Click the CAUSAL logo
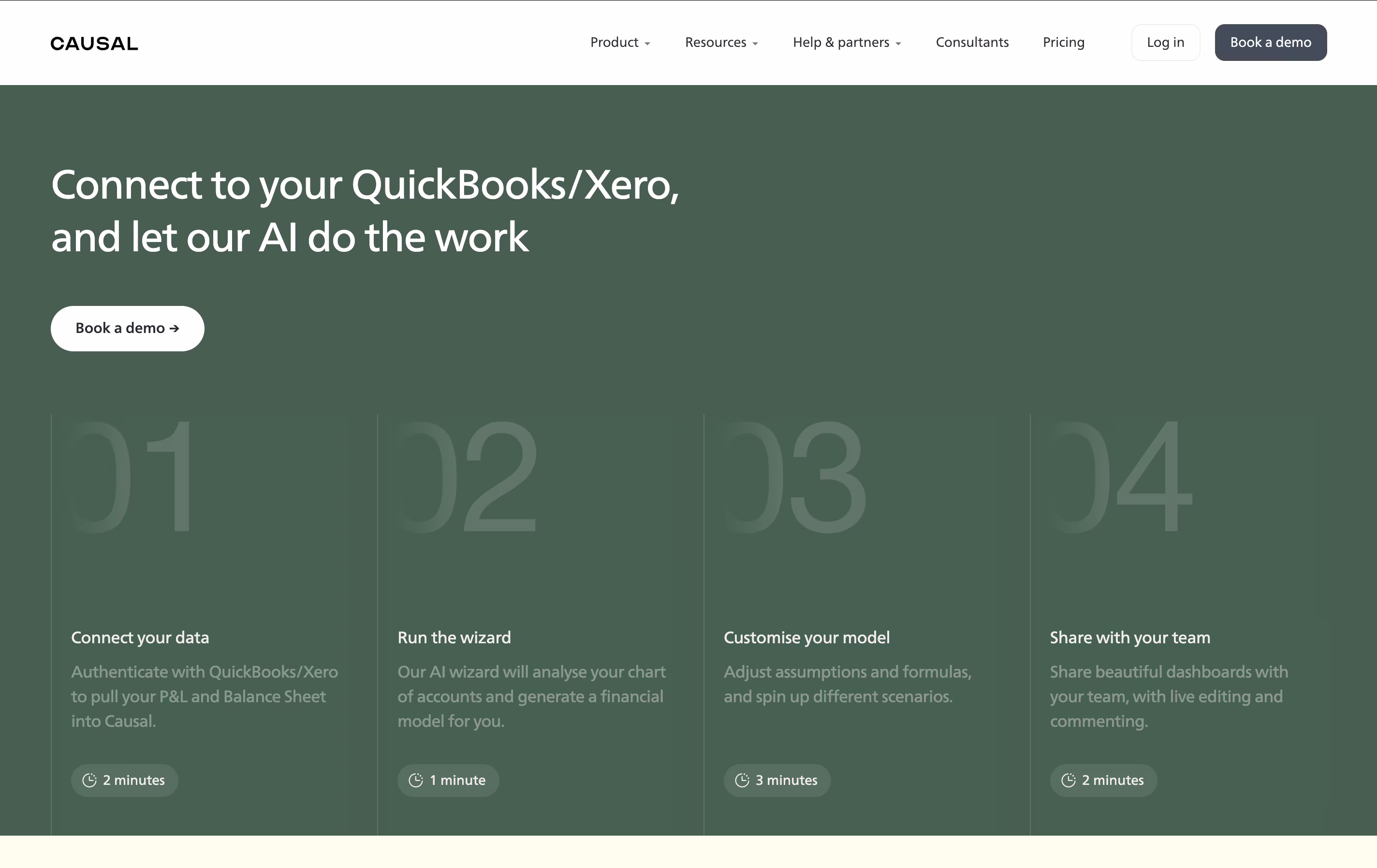This screenshot has width=1377, height=868. point(94,43)
